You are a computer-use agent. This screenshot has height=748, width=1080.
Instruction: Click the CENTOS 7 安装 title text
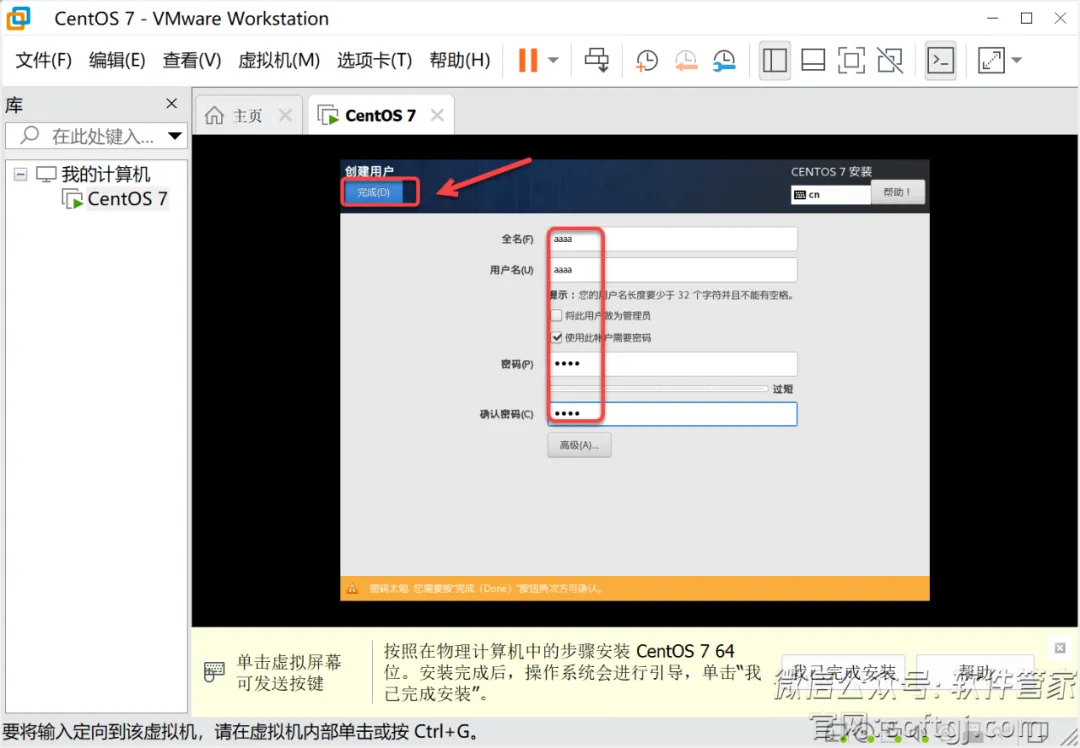(831, 172)
